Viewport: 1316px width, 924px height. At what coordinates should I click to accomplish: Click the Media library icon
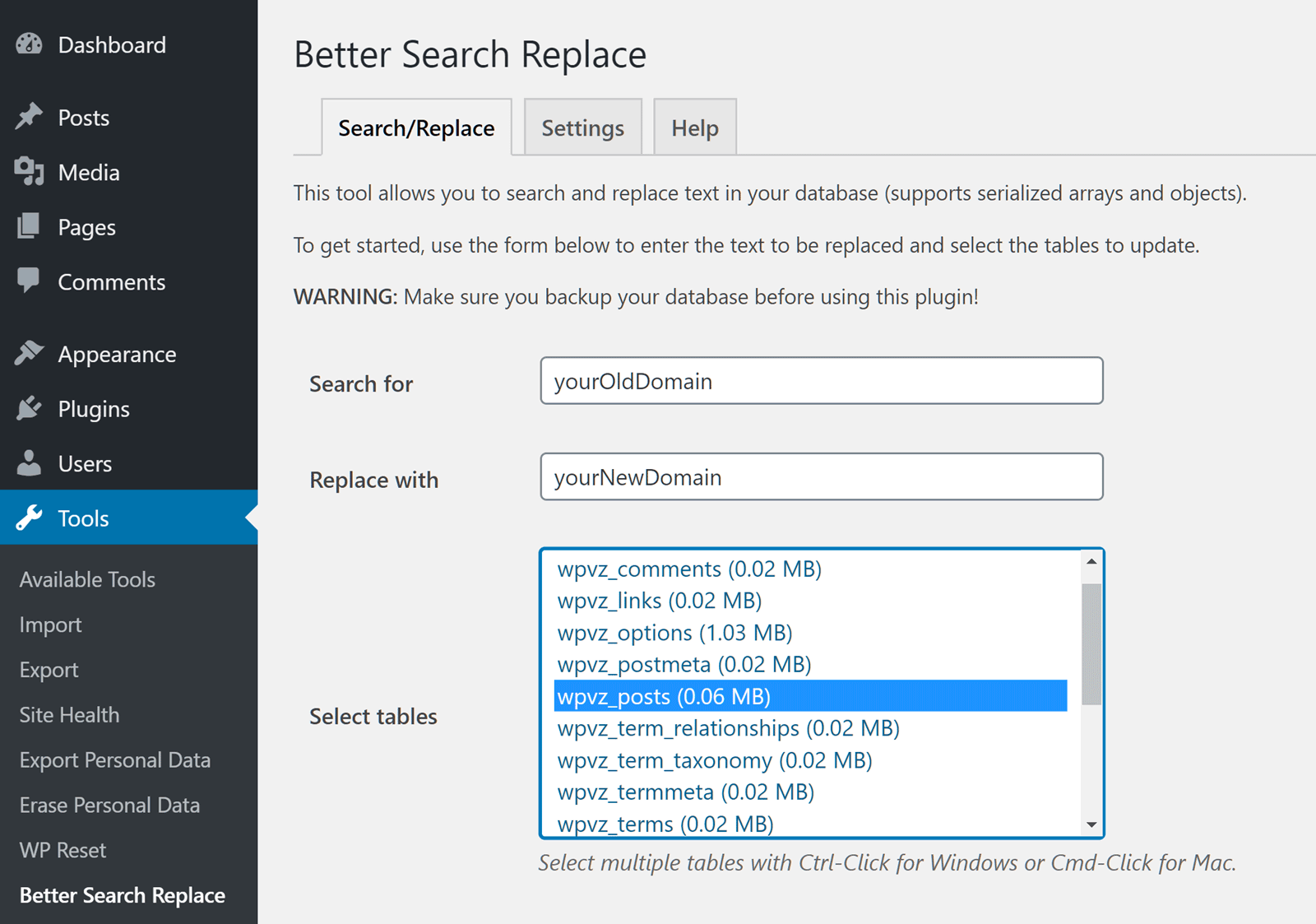(x=29, y=171)
